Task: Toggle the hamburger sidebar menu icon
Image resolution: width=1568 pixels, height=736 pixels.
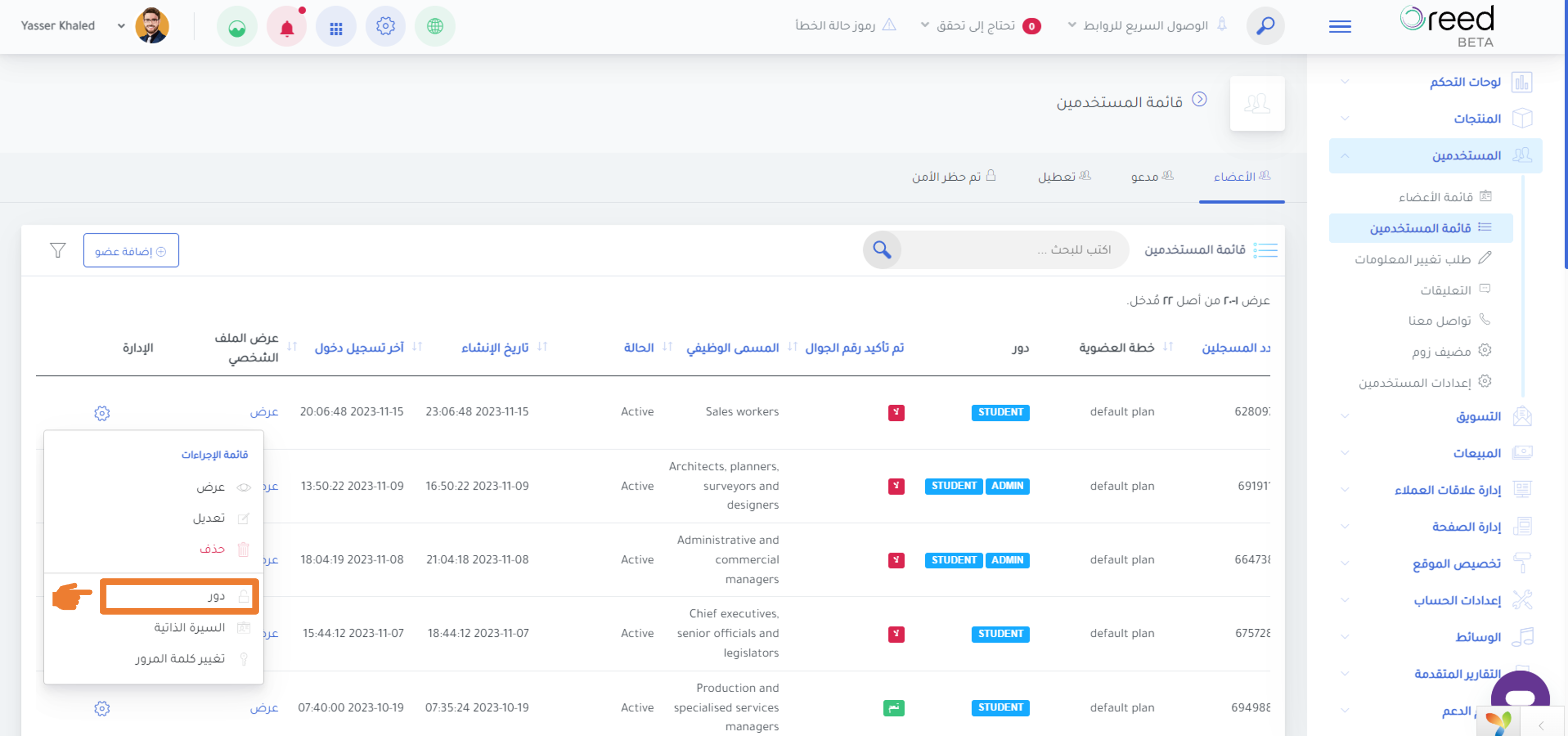Action: 1340,26
